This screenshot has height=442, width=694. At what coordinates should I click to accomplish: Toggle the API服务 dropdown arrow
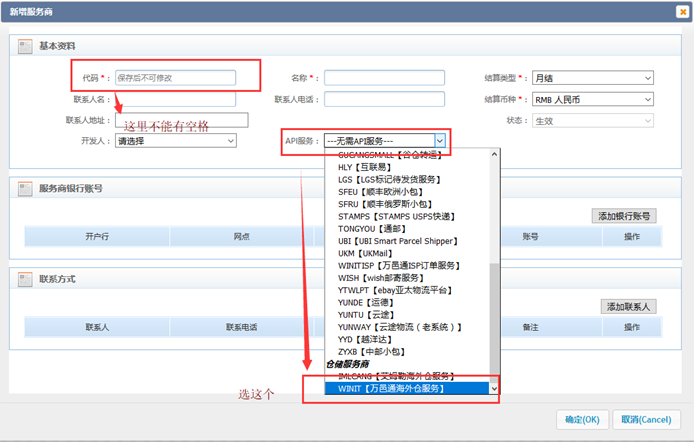(x=438, y=141)
